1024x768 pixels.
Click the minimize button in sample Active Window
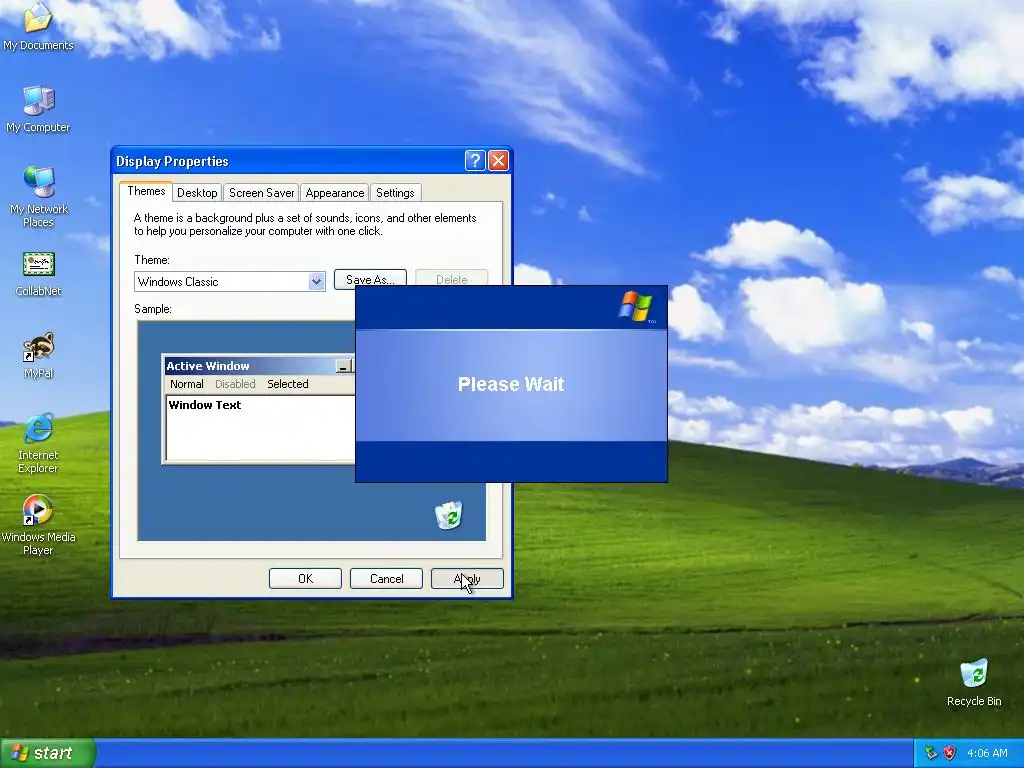(344, 366)
